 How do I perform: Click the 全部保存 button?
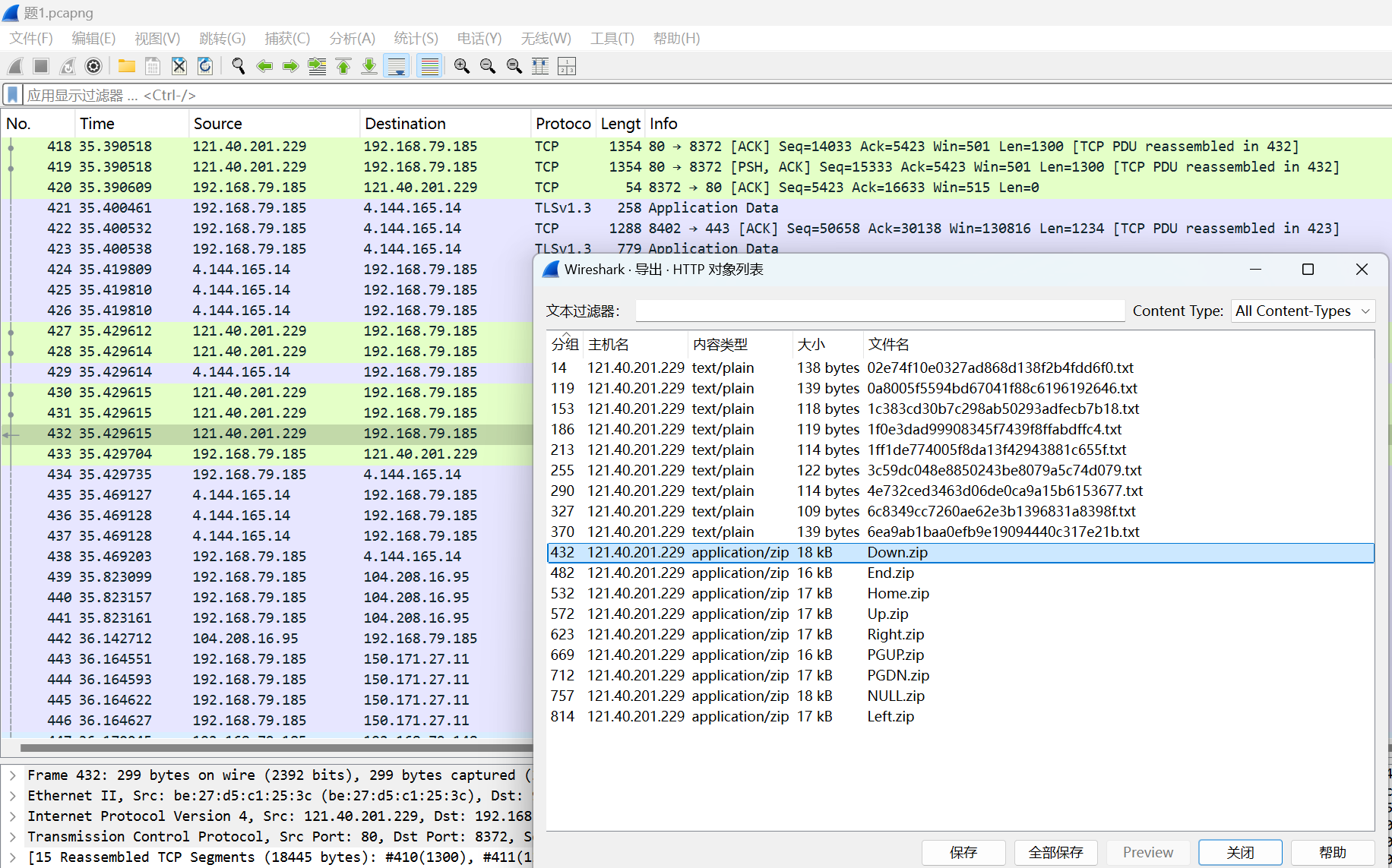[1056, 852]
